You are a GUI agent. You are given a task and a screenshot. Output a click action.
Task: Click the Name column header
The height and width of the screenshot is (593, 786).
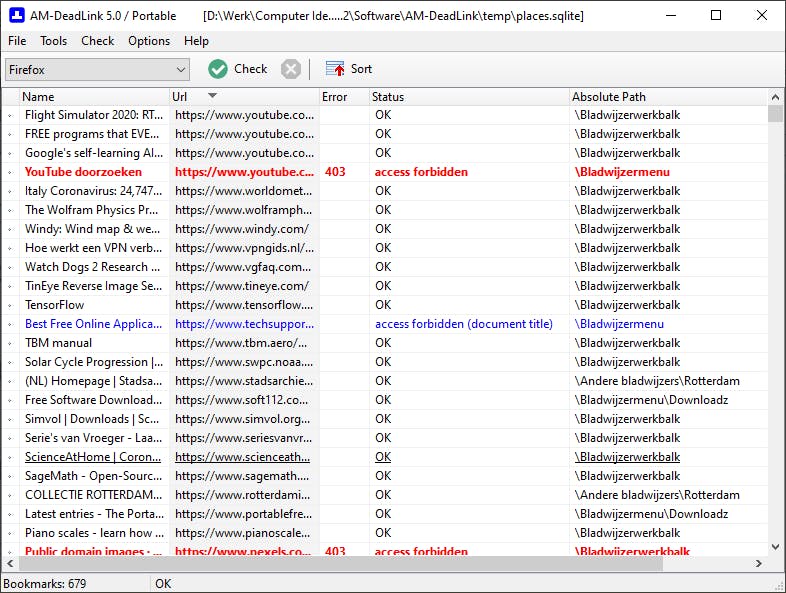tap(94, 97)
